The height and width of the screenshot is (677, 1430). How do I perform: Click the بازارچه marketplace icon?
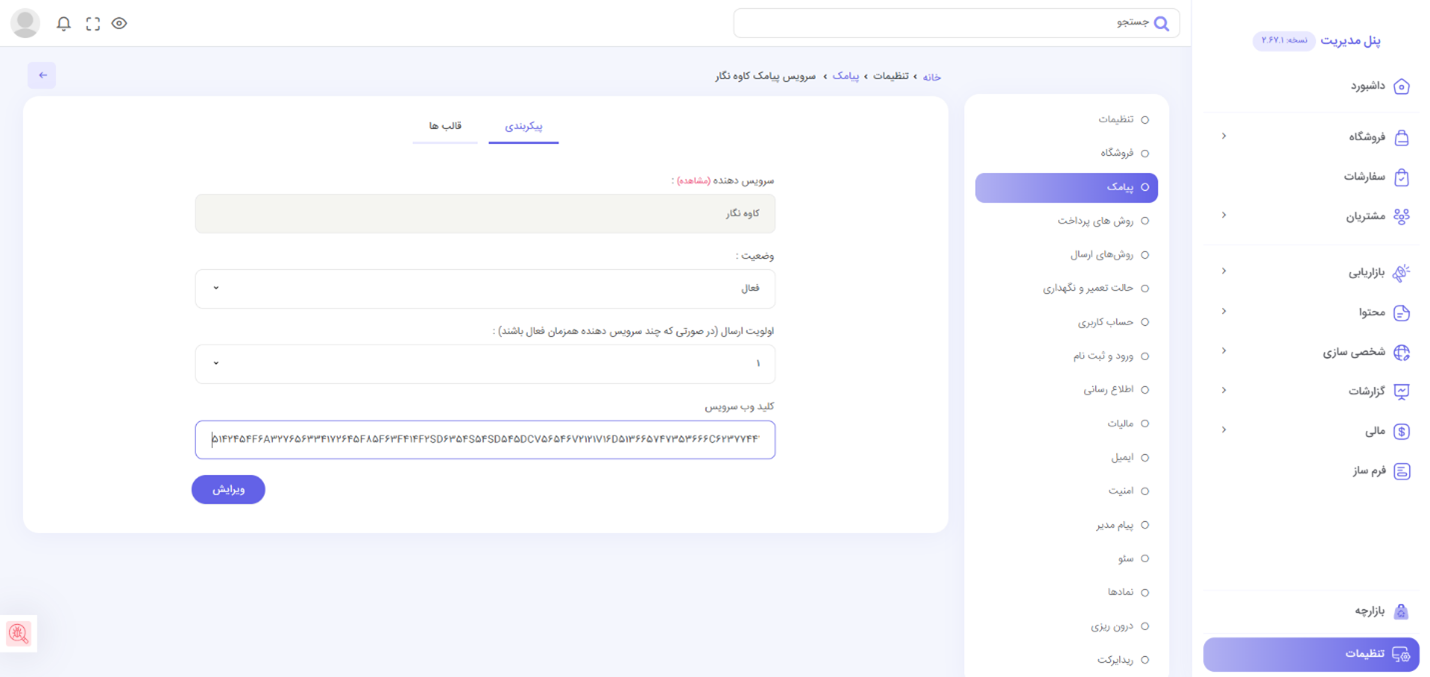coord(1401,611)
